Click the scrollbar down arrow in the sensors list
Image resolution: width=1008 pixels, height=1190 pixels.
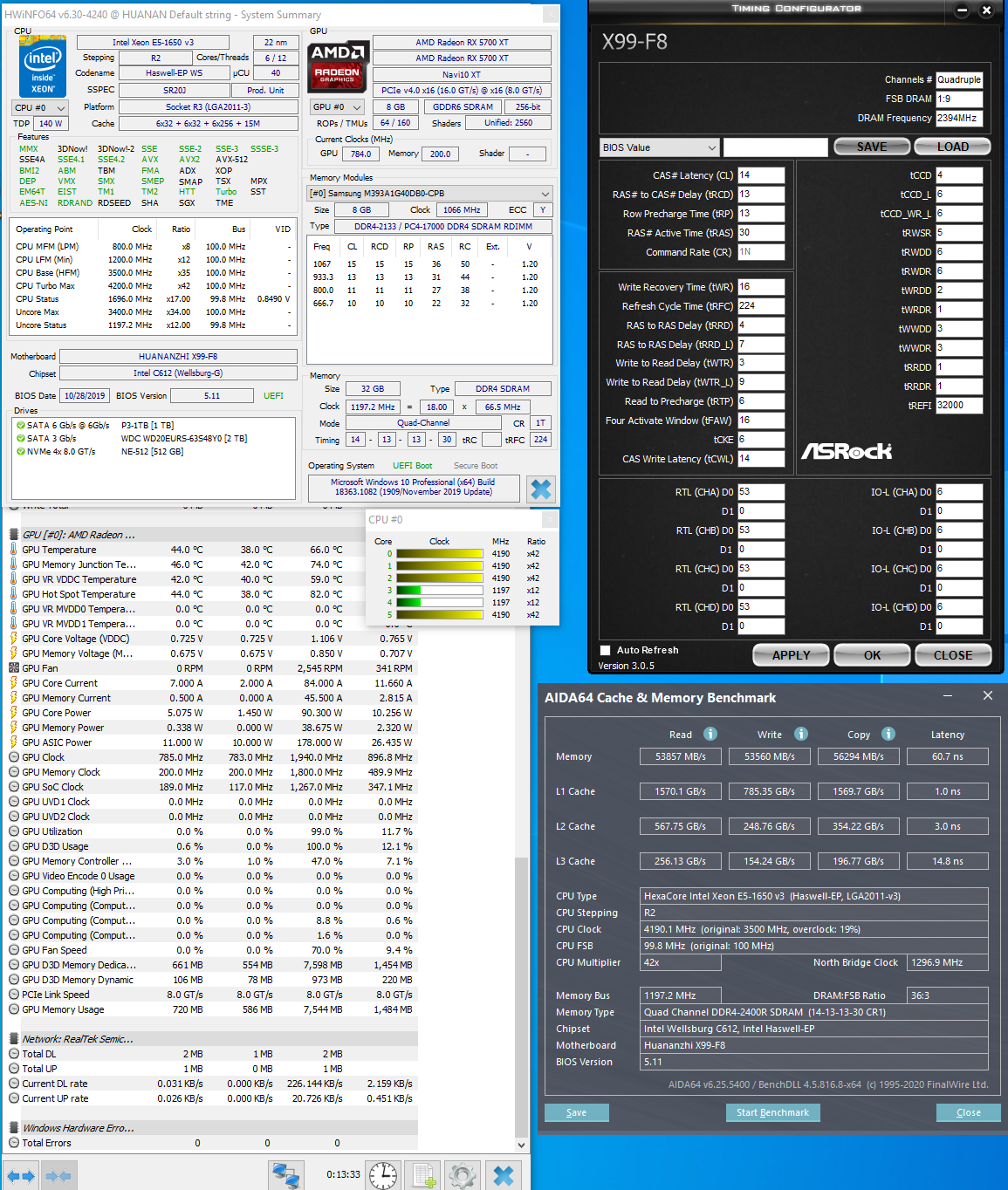pyautogui.click(x=522, y=1145)
